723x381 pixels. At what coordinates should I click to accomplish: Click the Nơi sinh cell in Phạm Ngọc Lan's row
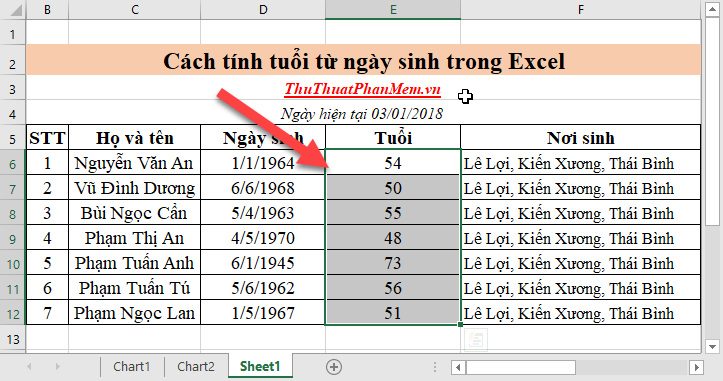581,312
